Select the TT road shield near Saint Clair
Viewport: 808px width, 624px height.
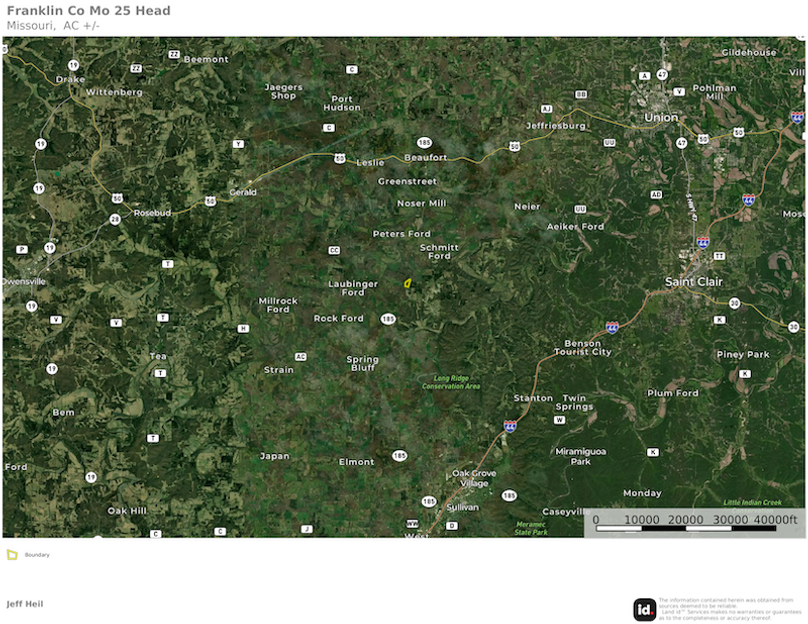719,256
